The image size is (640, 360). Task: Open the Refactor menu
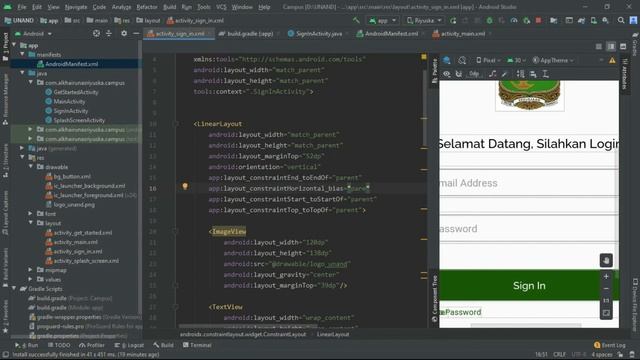[x=147, y=7]
